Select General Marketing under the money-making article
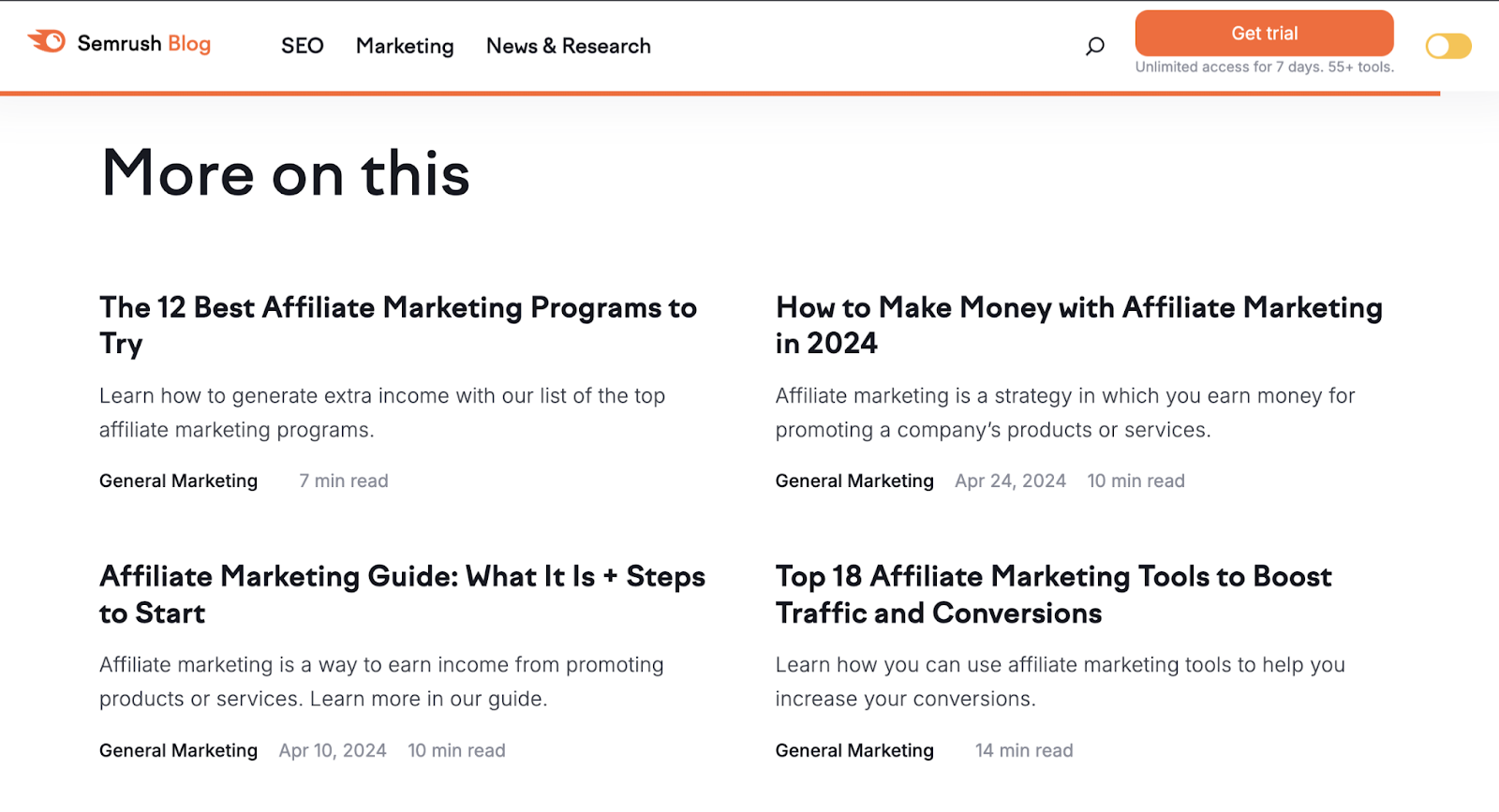The image size is (1499, 812). (x=853, y=480)
